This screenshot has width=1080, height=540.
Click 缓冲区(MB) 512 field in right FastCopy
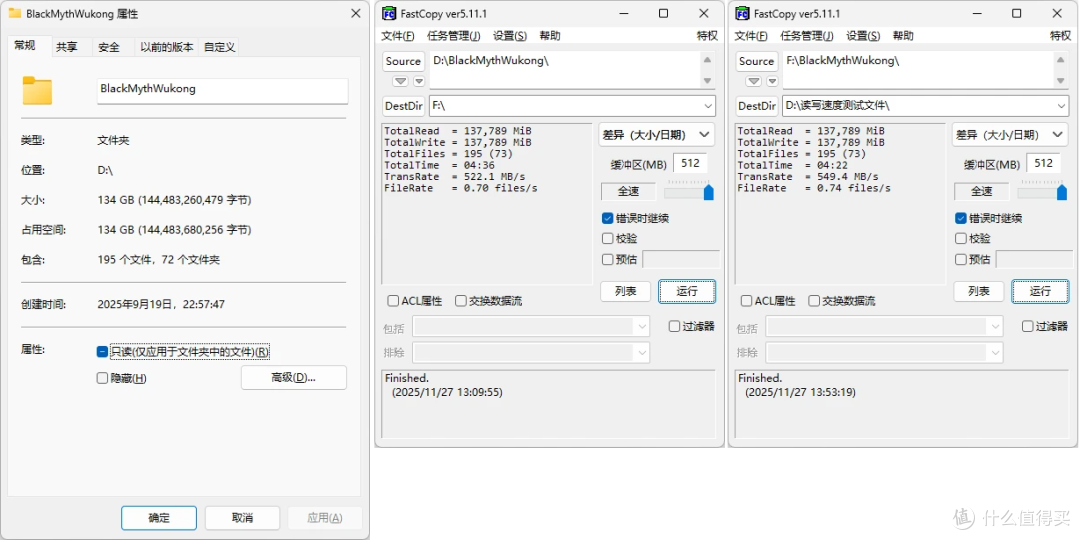(x=1043, y=164)
